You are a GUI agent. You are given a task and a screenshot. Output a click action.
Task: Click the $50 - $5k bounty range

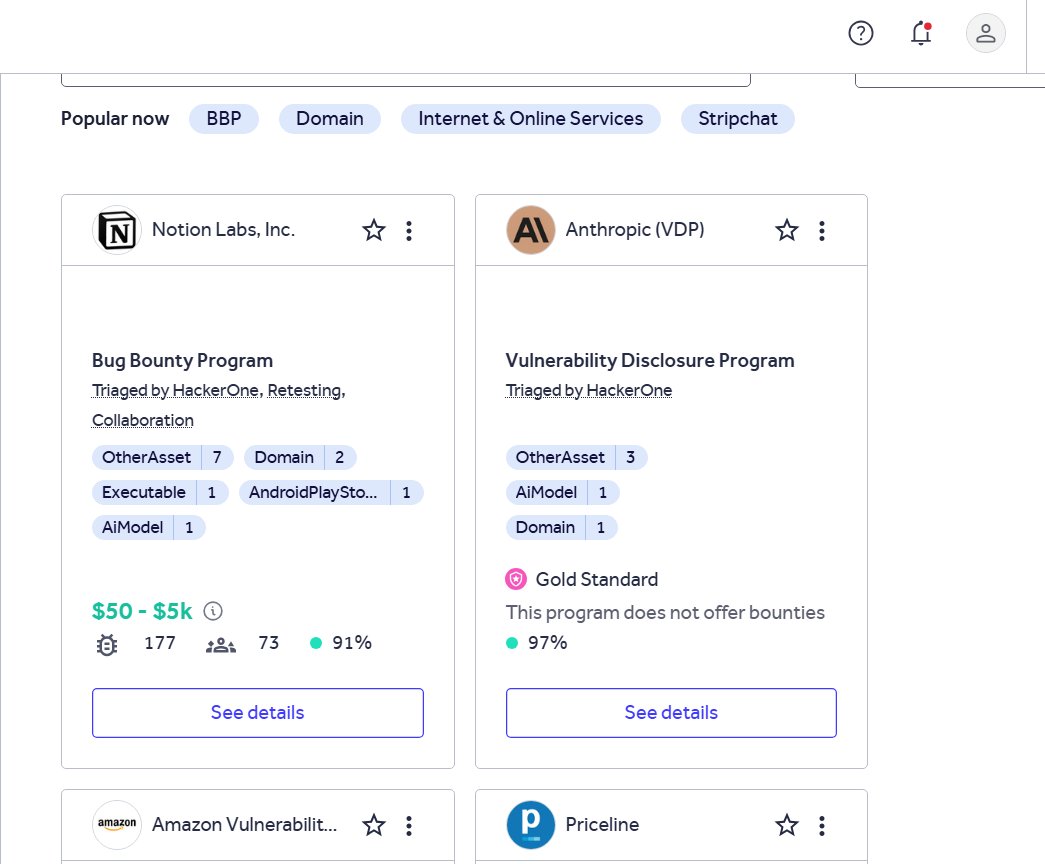pyautogui.click(x=142, y=611)
